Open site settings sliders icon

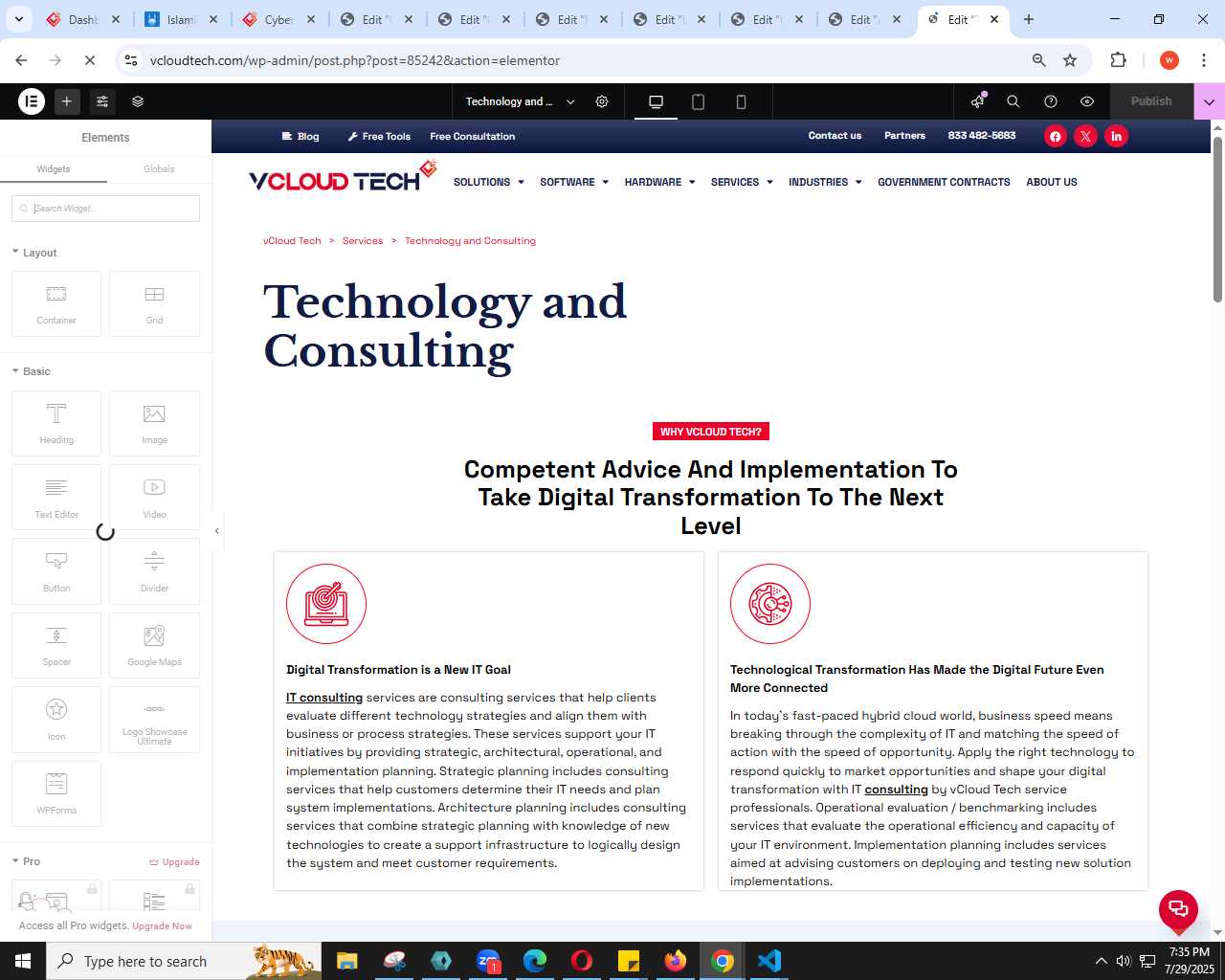click(102, 101)
